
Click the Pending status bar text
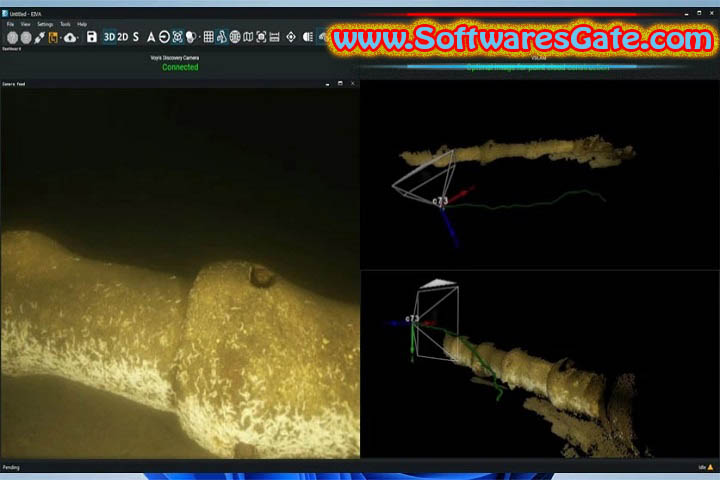tap(11, 468)
